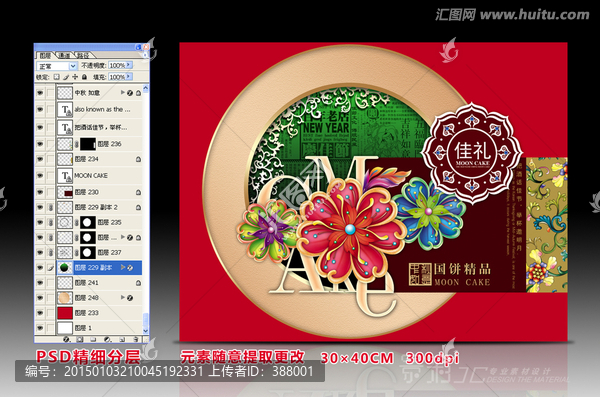Open the opacity 不透明度 slider arrow
600x397 pixels.
click(129, 65)
